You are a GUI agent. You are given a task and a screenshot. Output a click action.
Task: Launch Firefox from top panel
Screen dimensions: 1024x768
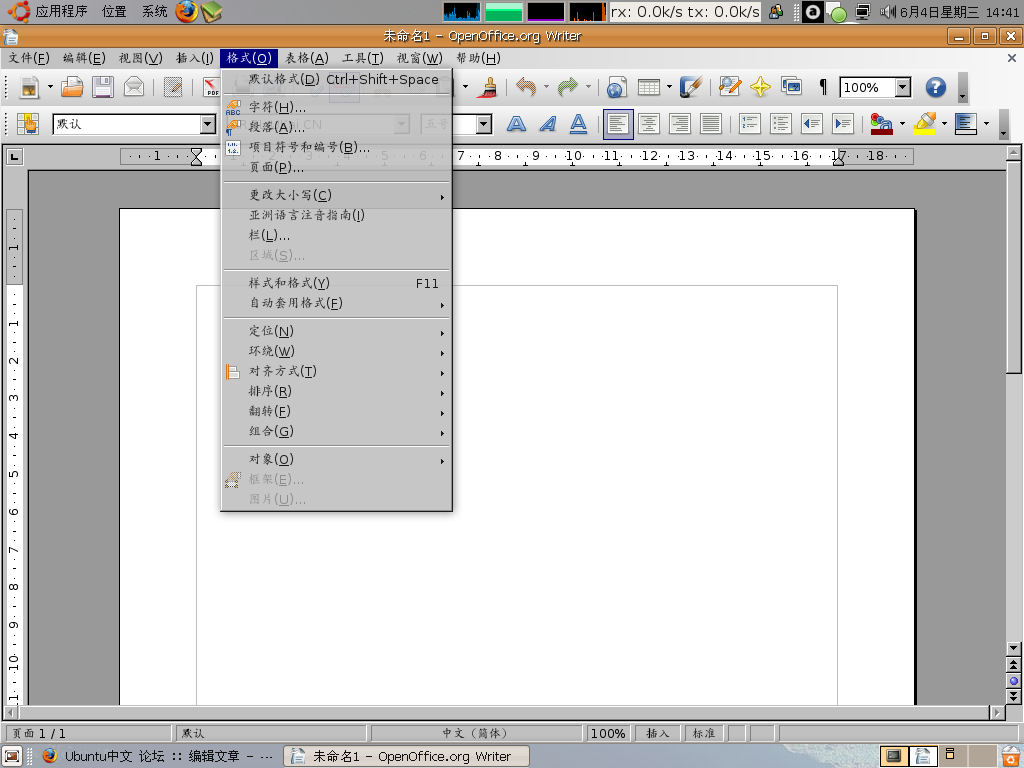click(x=187, y=11)
